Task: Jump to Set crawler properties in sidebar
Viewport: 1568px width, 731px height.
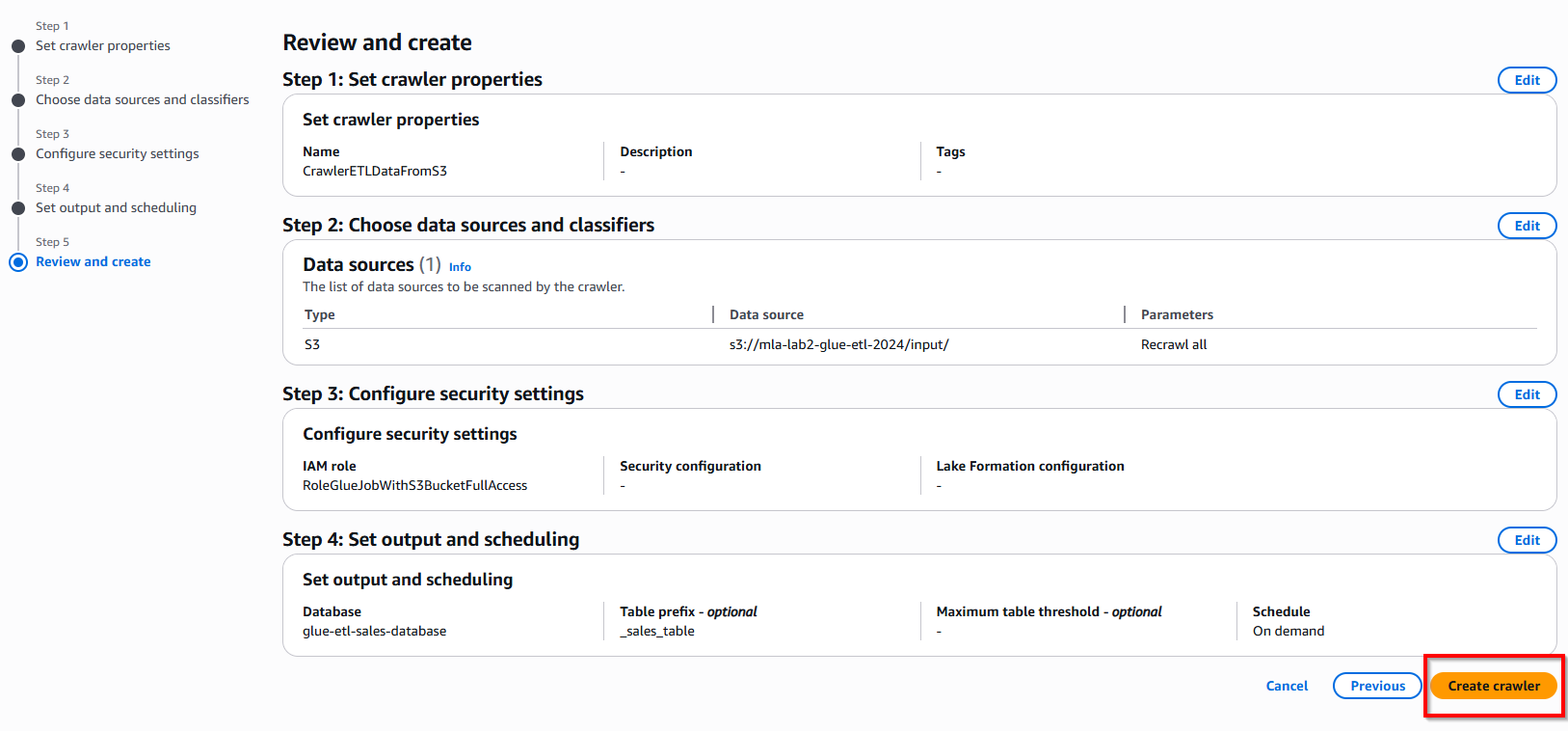Action: (103, 45)
